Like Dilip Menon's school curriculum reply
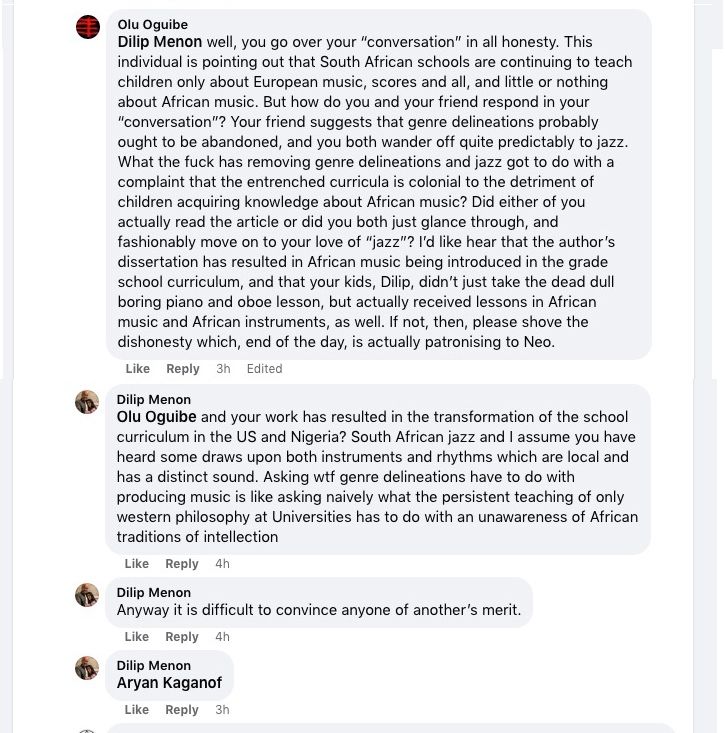The height and width of the screenshot is (733, 725). tap(137, 564)
